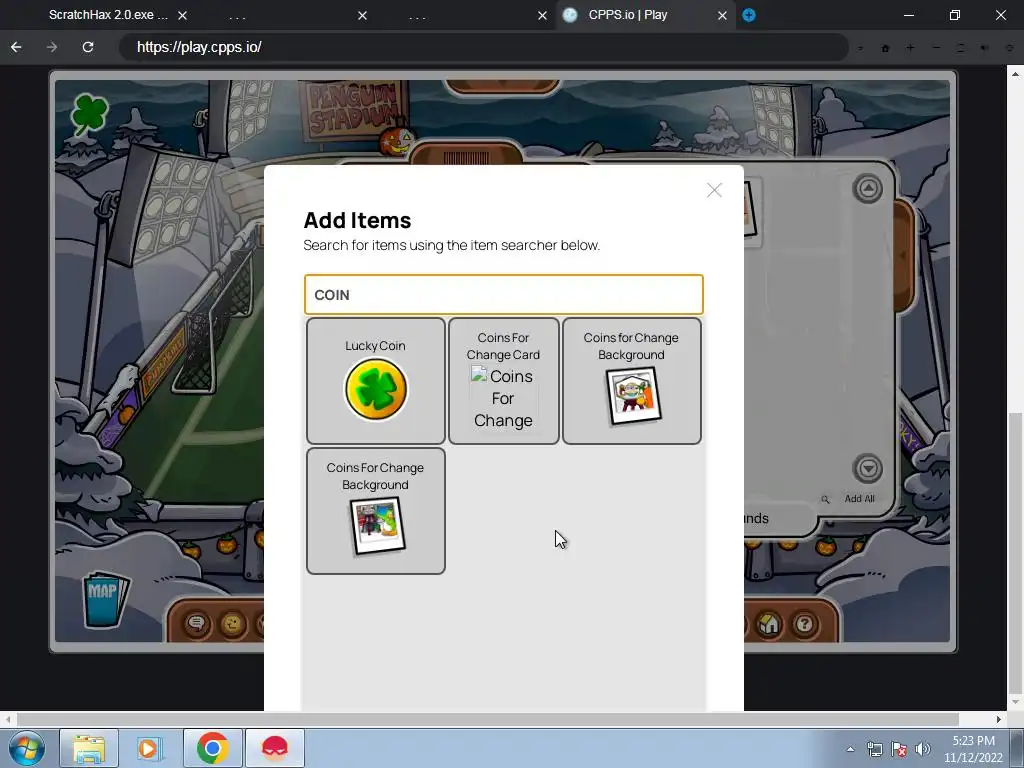Go forward in the browser
1024x768 pixels.
pyautogui.click(x=52, y=47)
